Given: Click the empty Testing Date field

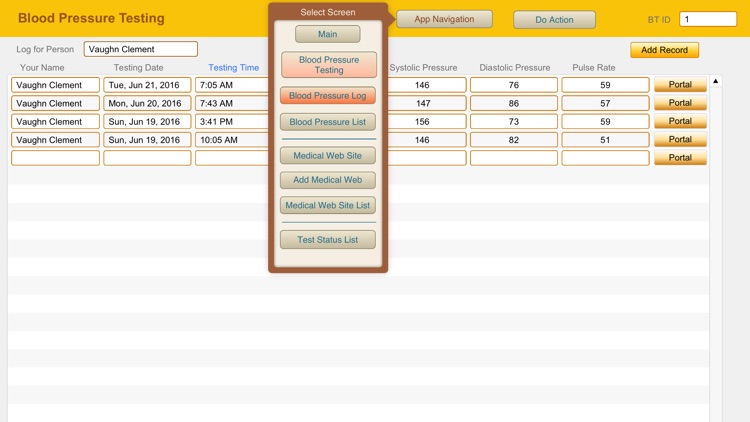Looking at the screenshot, I should coord(147,158).
